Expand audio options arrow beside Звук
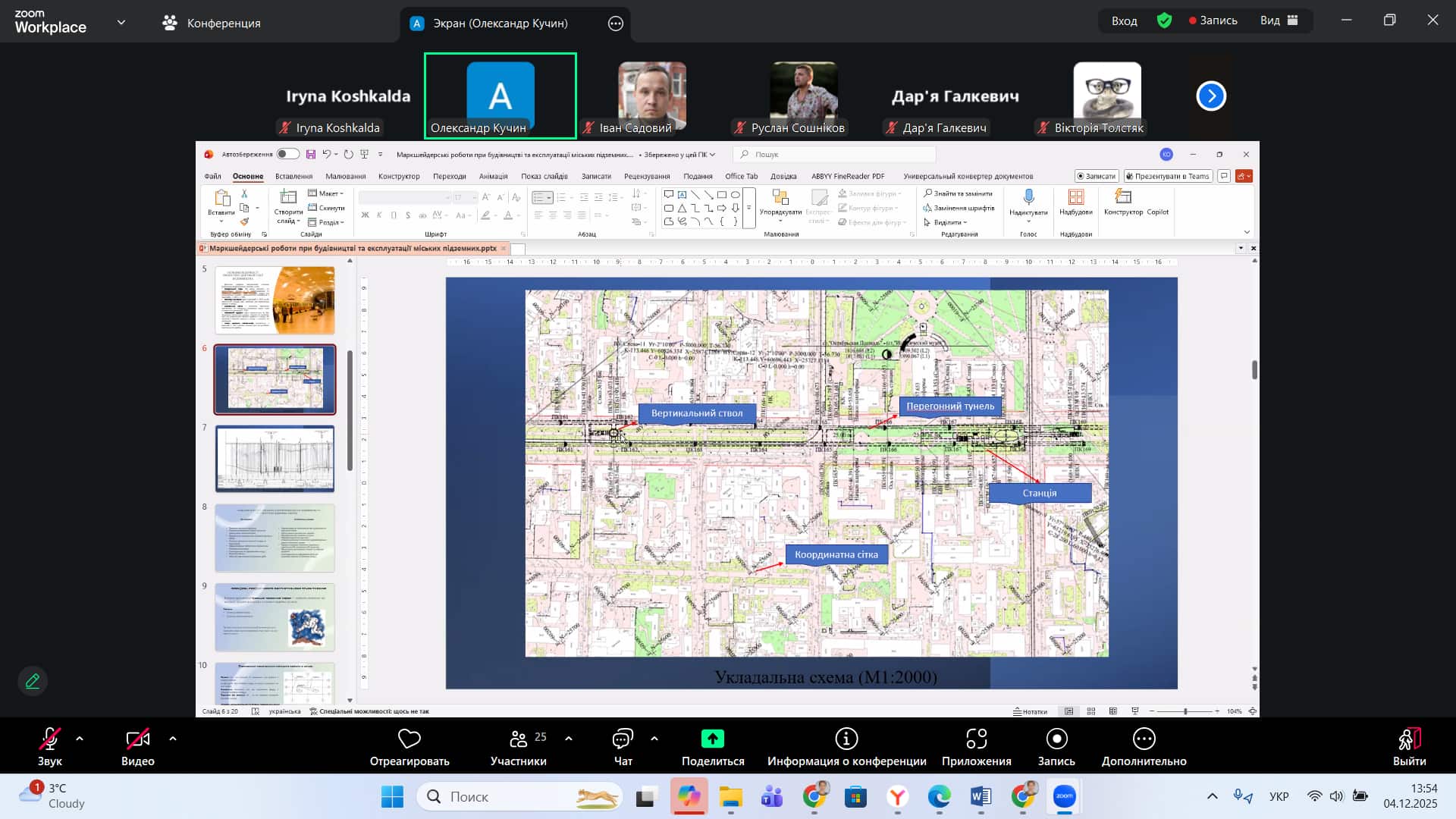 click(x=80, y=738)
